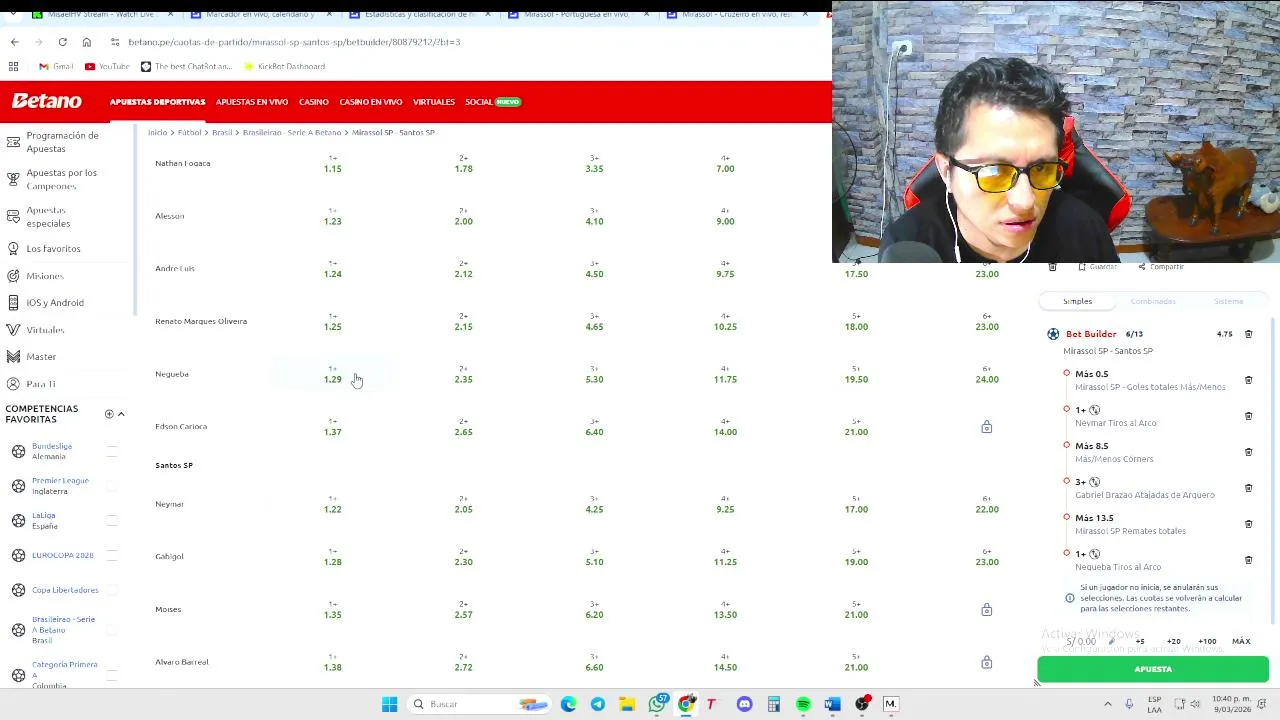Open Premier League Inglaterra competition
The height and width of the screenshot is (720, 1280).
pos(60,486)
